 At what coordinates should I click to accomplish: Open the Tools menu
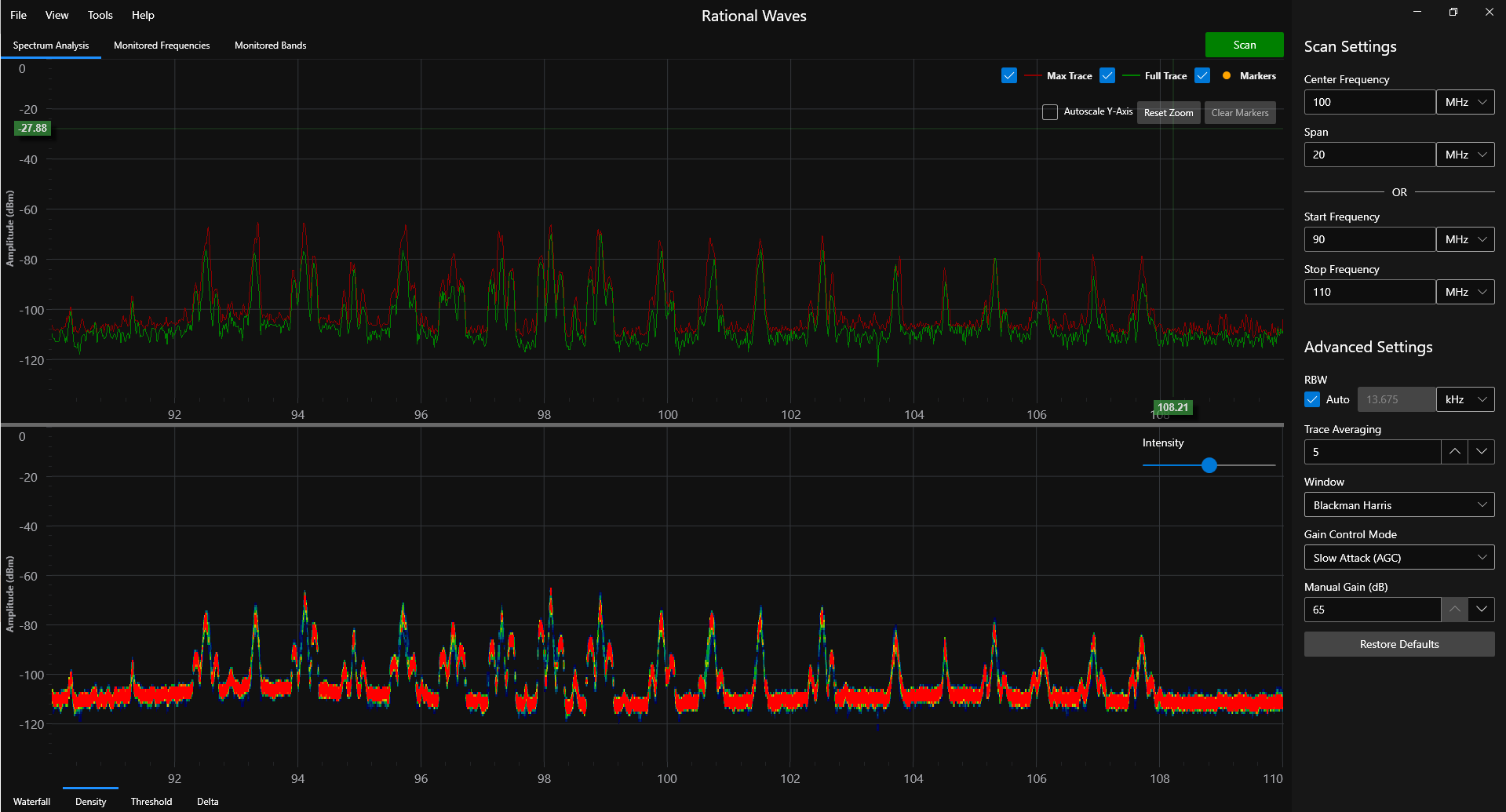[x=100, y=14]
